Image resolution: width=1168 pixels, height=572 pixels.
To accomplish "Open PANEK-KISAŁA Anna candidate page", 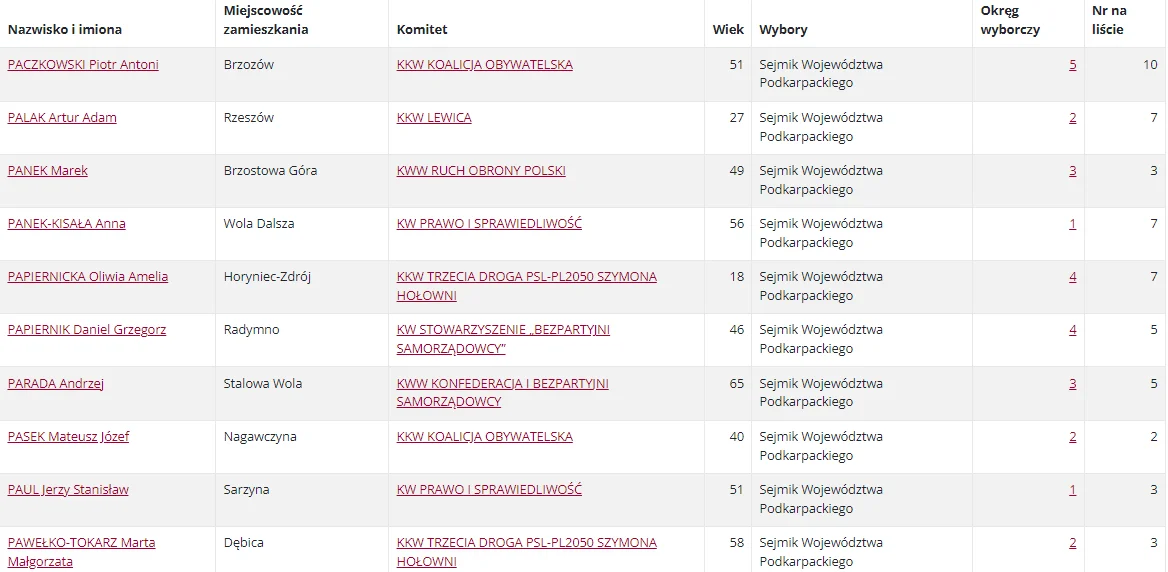I will click(x=66, y=223).
